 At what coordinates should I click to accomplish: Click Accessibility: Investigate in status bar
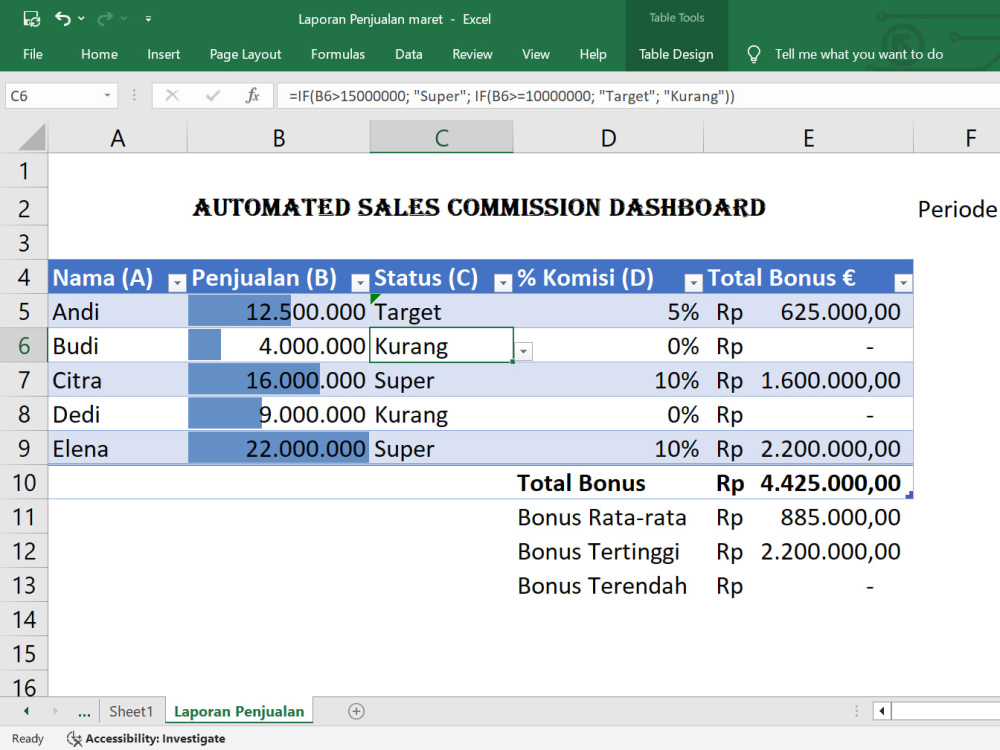coord(147,739)
